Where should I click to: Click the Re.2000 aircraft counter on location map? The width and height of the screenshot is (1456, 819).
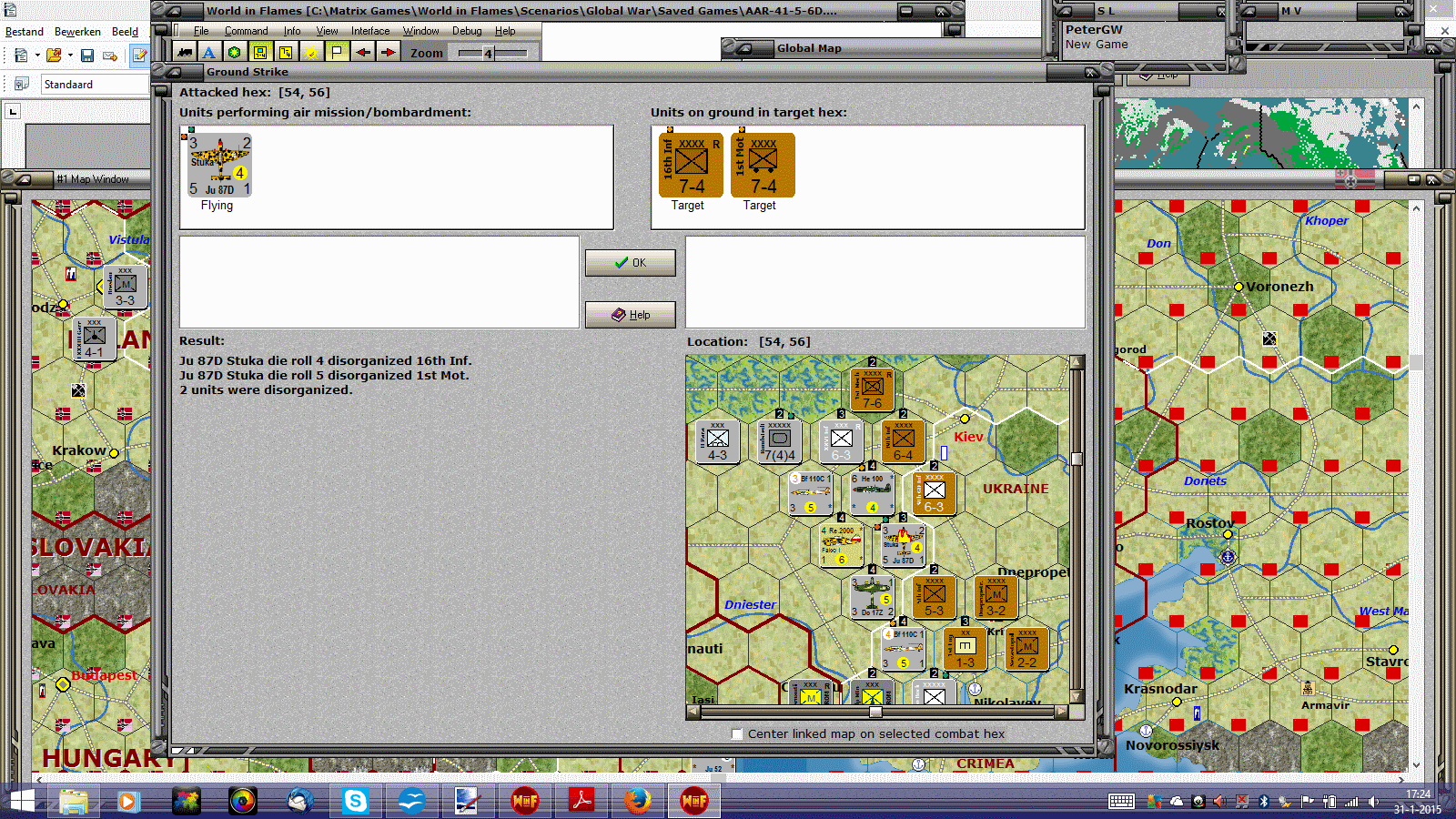pyautogui.click(x=841, y=545)
